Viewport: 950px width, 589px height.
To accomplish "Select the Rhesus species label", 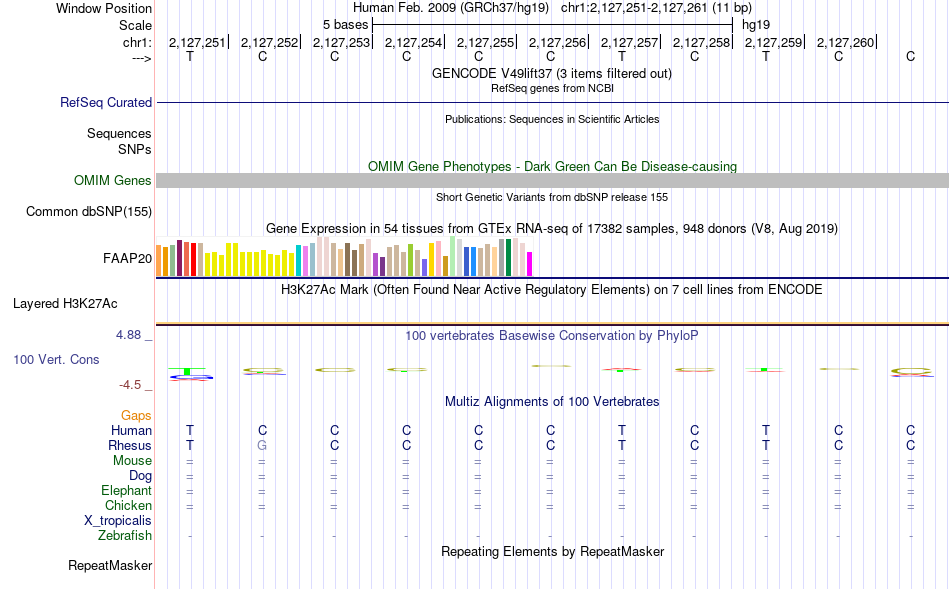I will [130, 445].
